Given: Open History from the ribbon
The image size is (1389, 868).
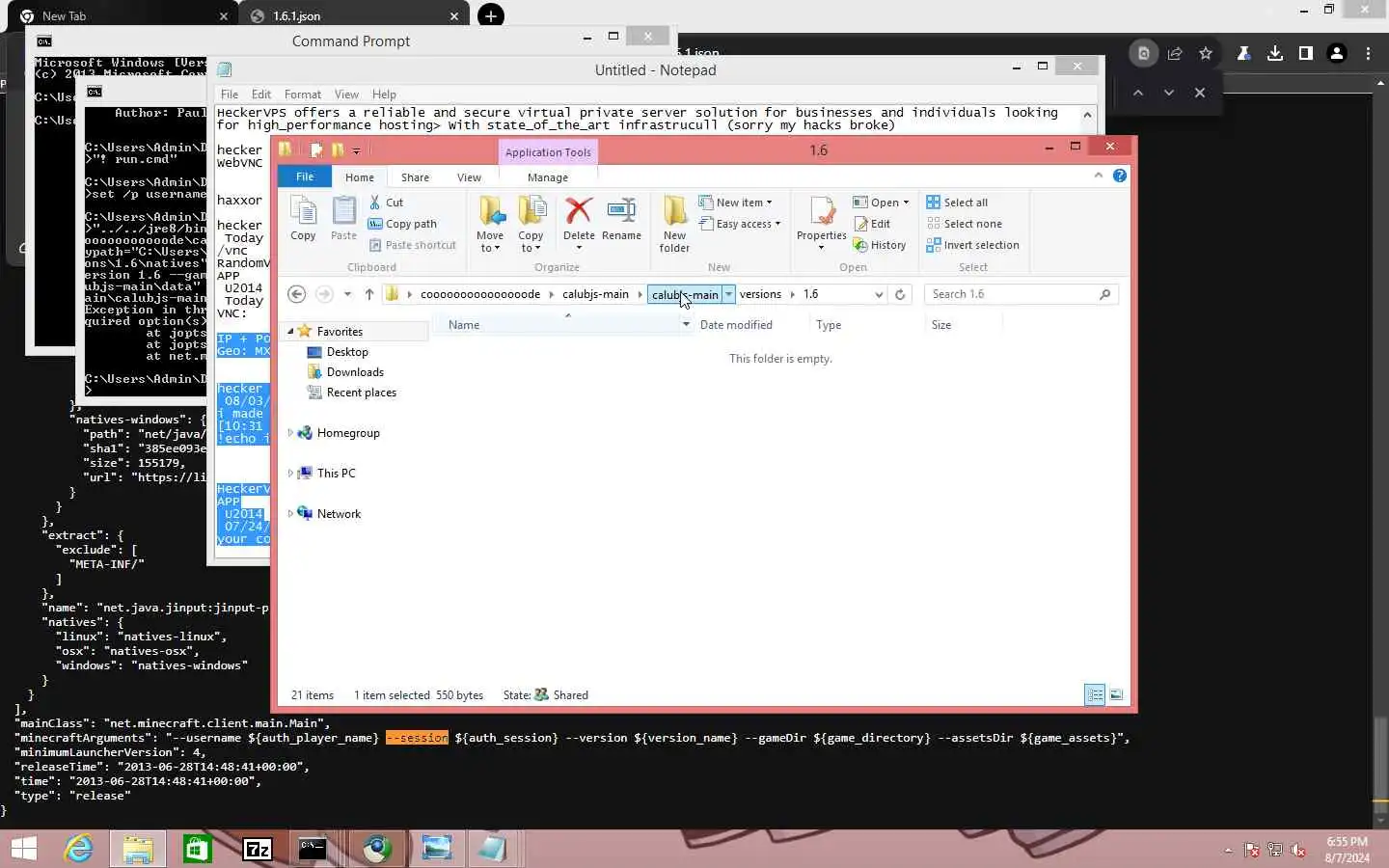Looking at the screenshot, I should [x=880, y=245].
